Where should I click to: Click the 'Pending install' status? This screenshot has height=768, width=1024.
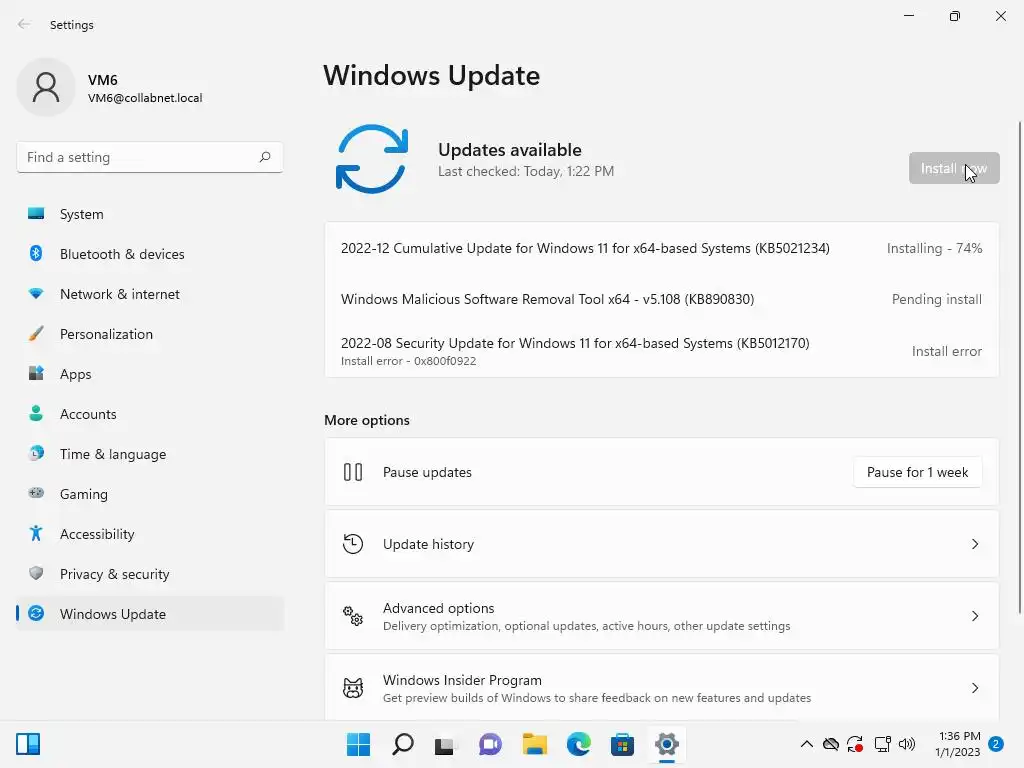tap(936, 299)
